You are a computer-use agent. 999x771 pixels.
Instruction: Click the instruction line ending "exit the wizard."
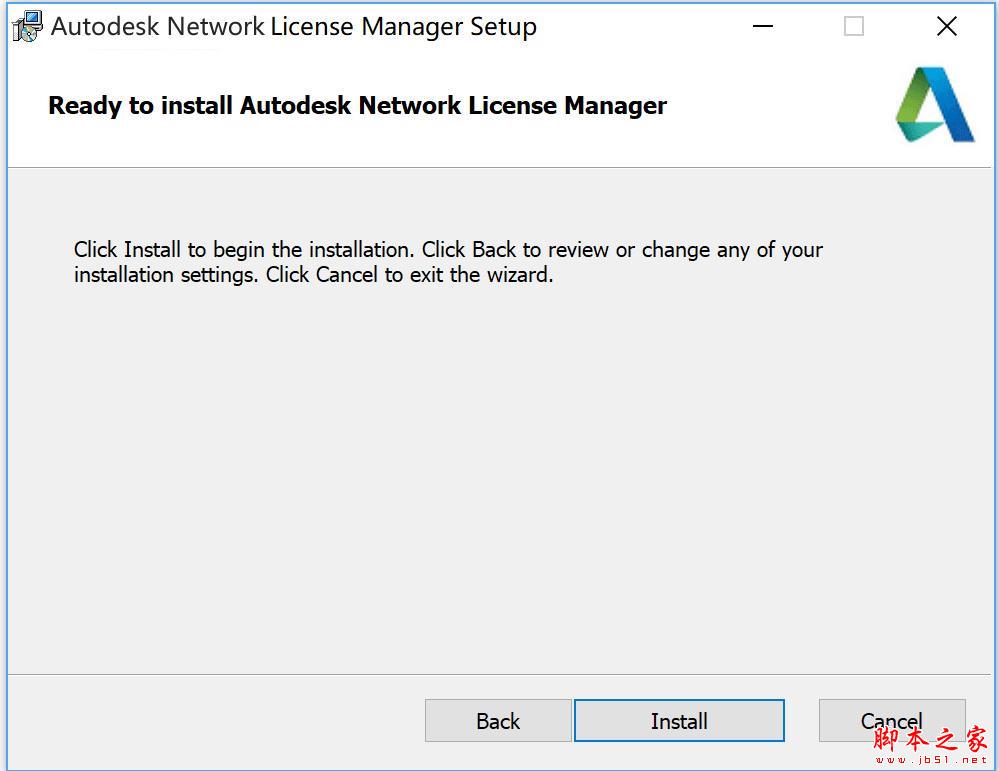click(x=313, y=274)
